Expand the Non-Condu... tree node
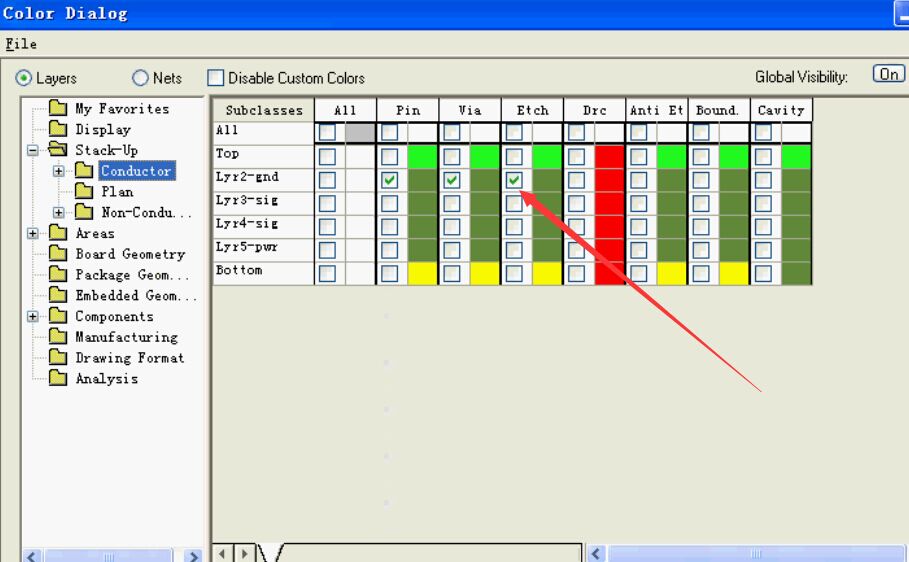909x562 pixels. click(x=59, y=213)
